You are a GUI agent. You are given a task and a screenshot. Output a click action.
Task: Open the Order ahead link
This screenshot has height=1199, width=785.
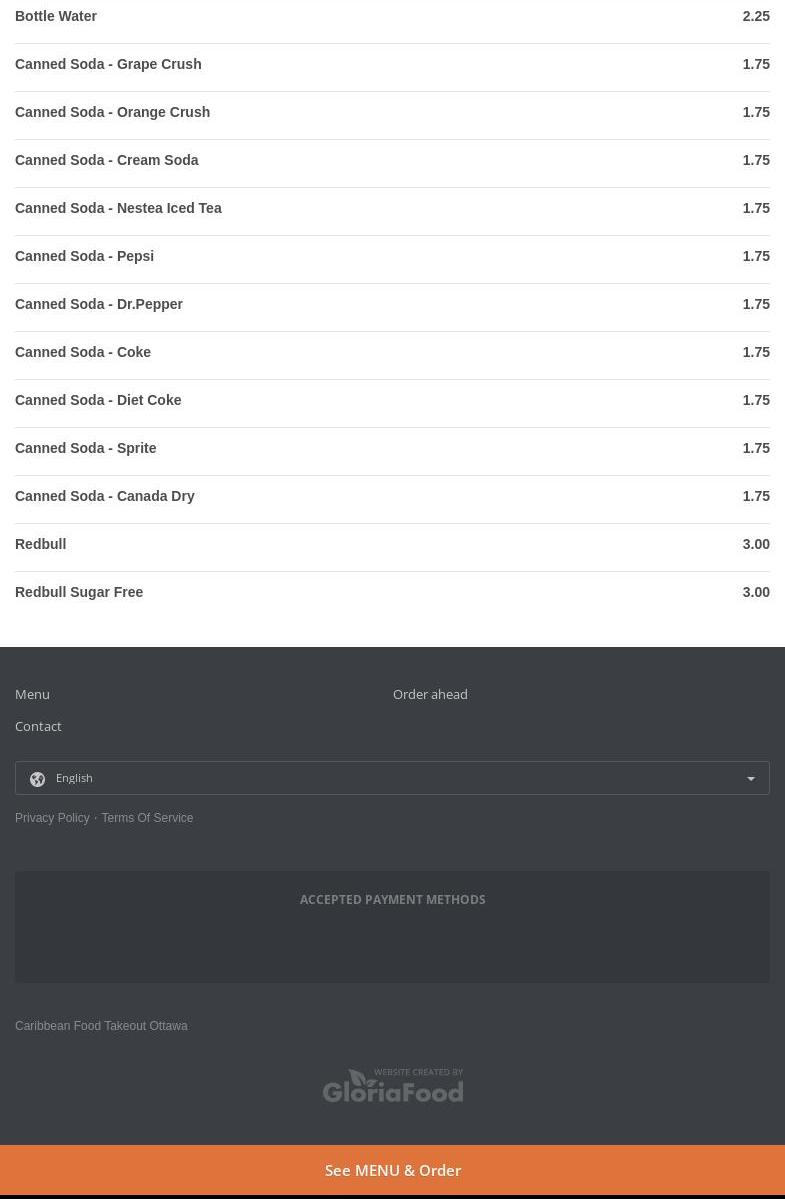coord(430,694)
